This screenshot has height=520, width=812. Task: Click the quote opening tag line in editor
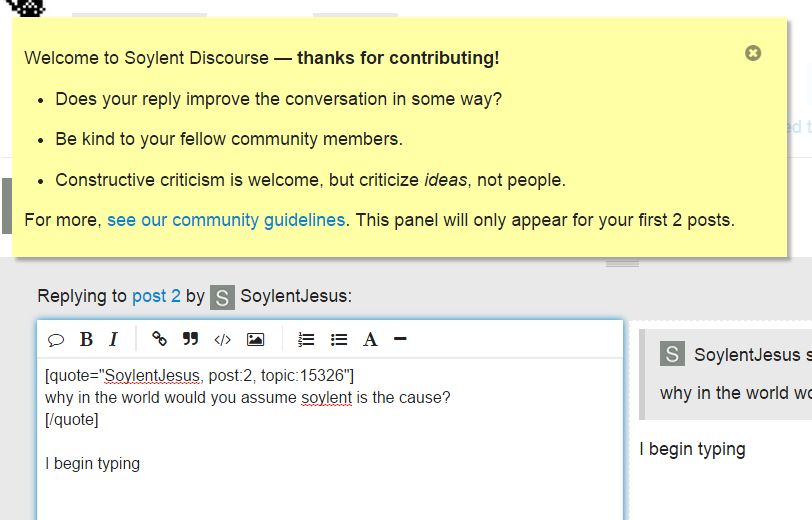point(199,375)
